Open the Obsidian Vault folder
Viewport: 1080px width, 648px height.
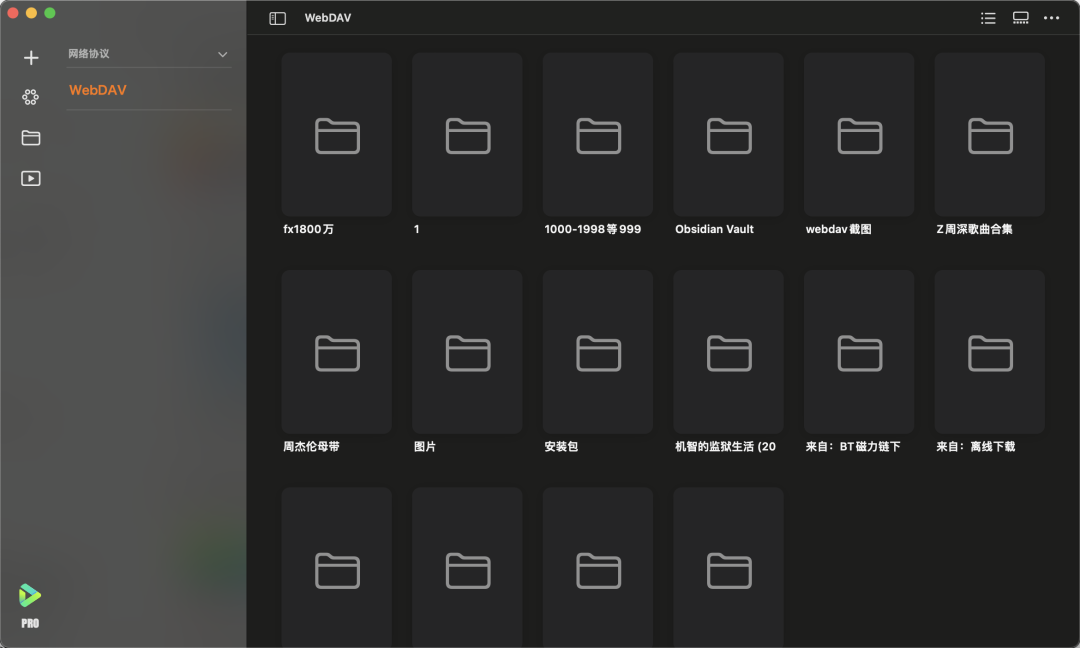(x=728, y=135)
